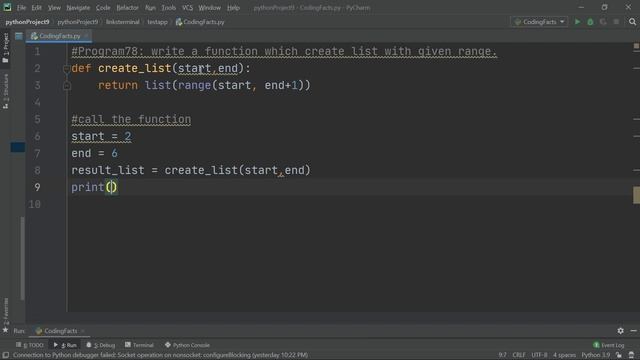Click the testapp breadcrumb
Image resolution: width=640 pixels, height=360 pixels.
click(157, 22)
